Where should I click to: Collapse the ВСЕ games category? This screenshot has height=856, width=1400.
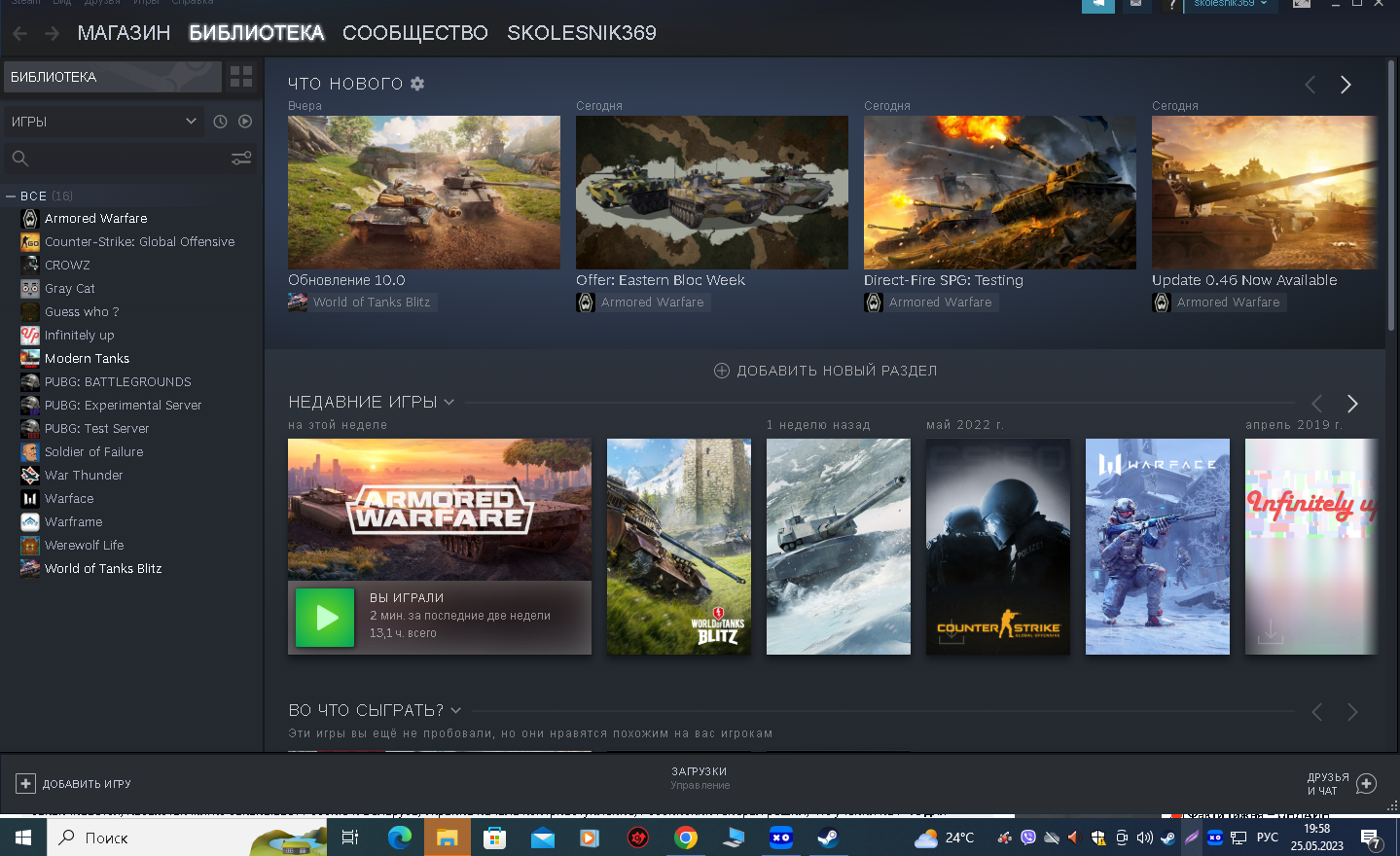pos(11,196)
